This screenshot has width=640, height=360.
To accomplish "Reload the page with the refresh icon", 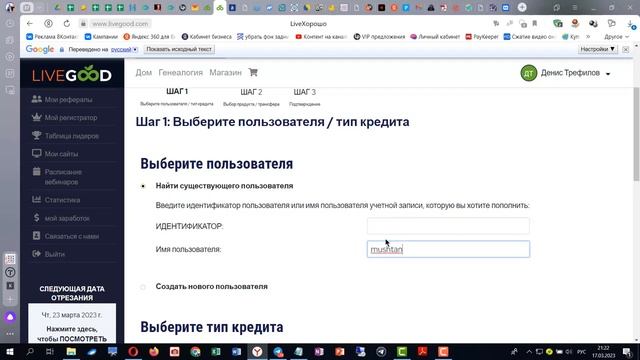I will [x=67, y=24].
